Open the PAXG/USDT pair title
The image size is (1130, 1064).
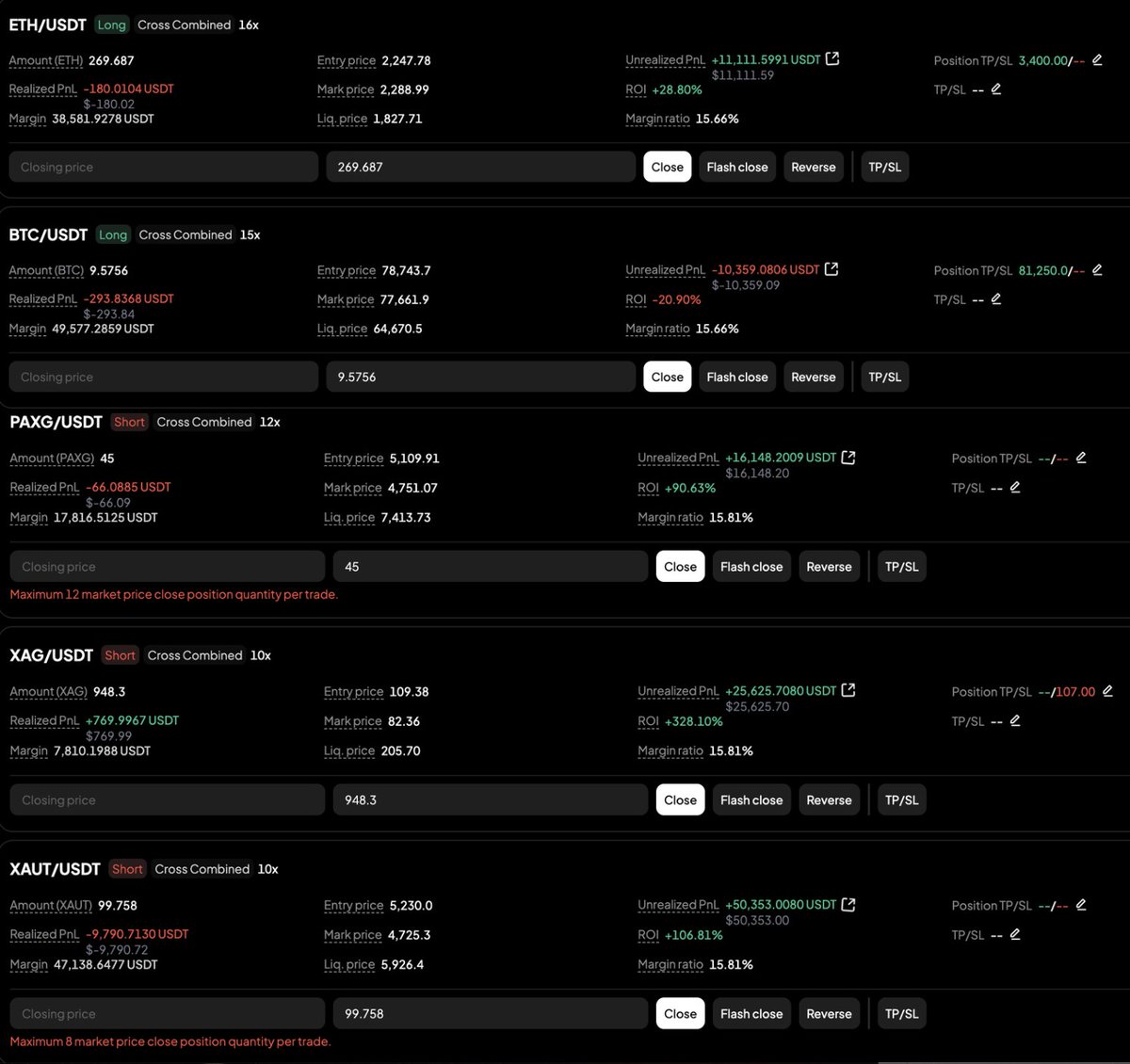click(x=56, y=422)
